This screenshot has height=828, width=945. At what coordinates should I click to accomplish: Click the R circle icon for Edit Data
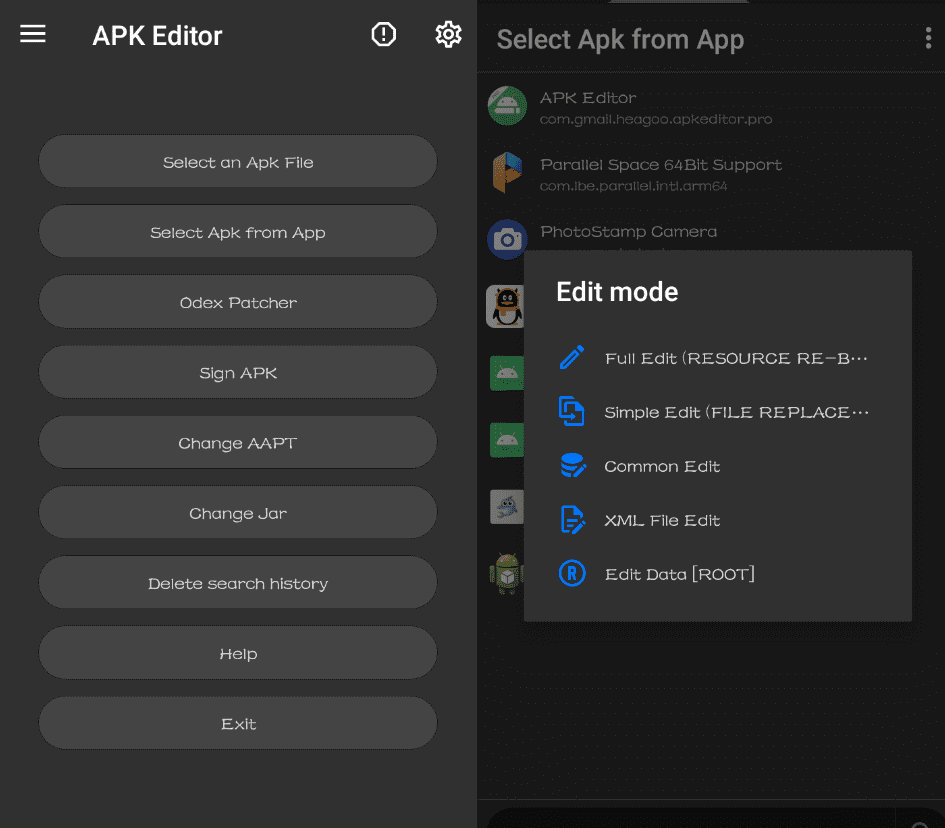coord(571,573)
